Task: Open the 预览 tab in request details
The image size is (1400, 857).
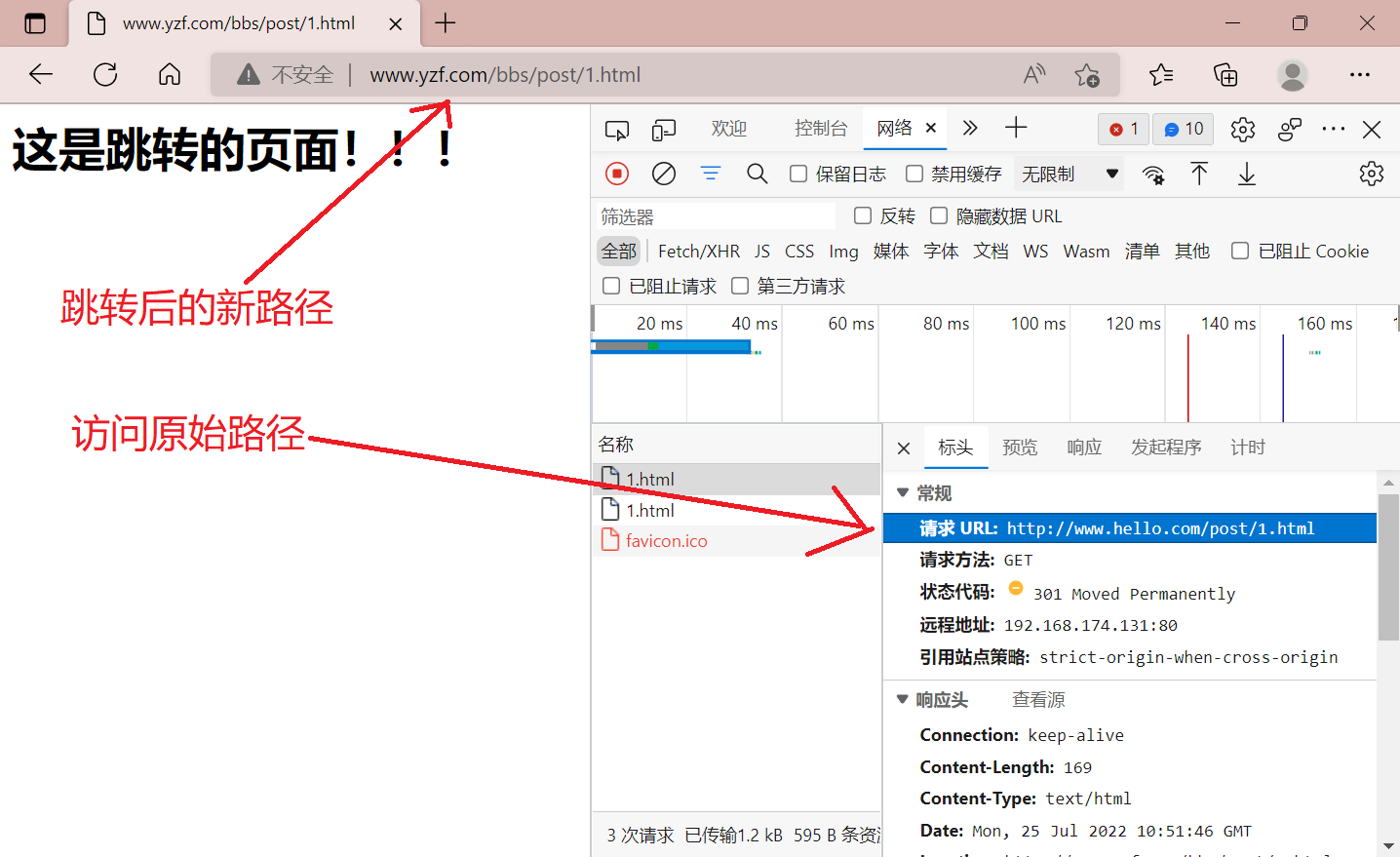Action: point(1020,447)
